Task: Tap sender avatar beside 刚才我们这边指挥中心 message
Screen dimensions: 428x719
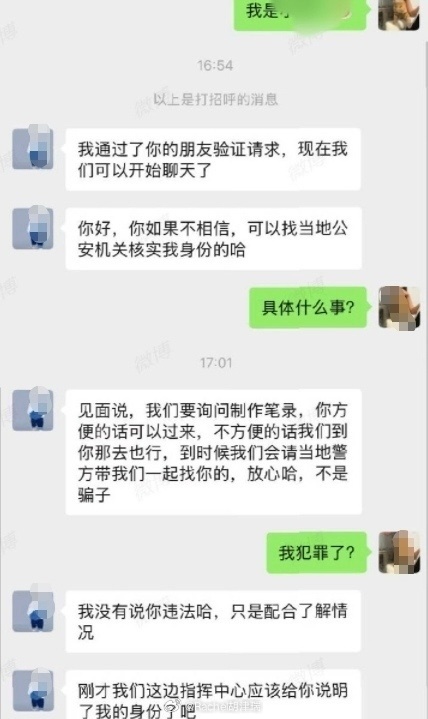Action: click(x=33, y=690)
